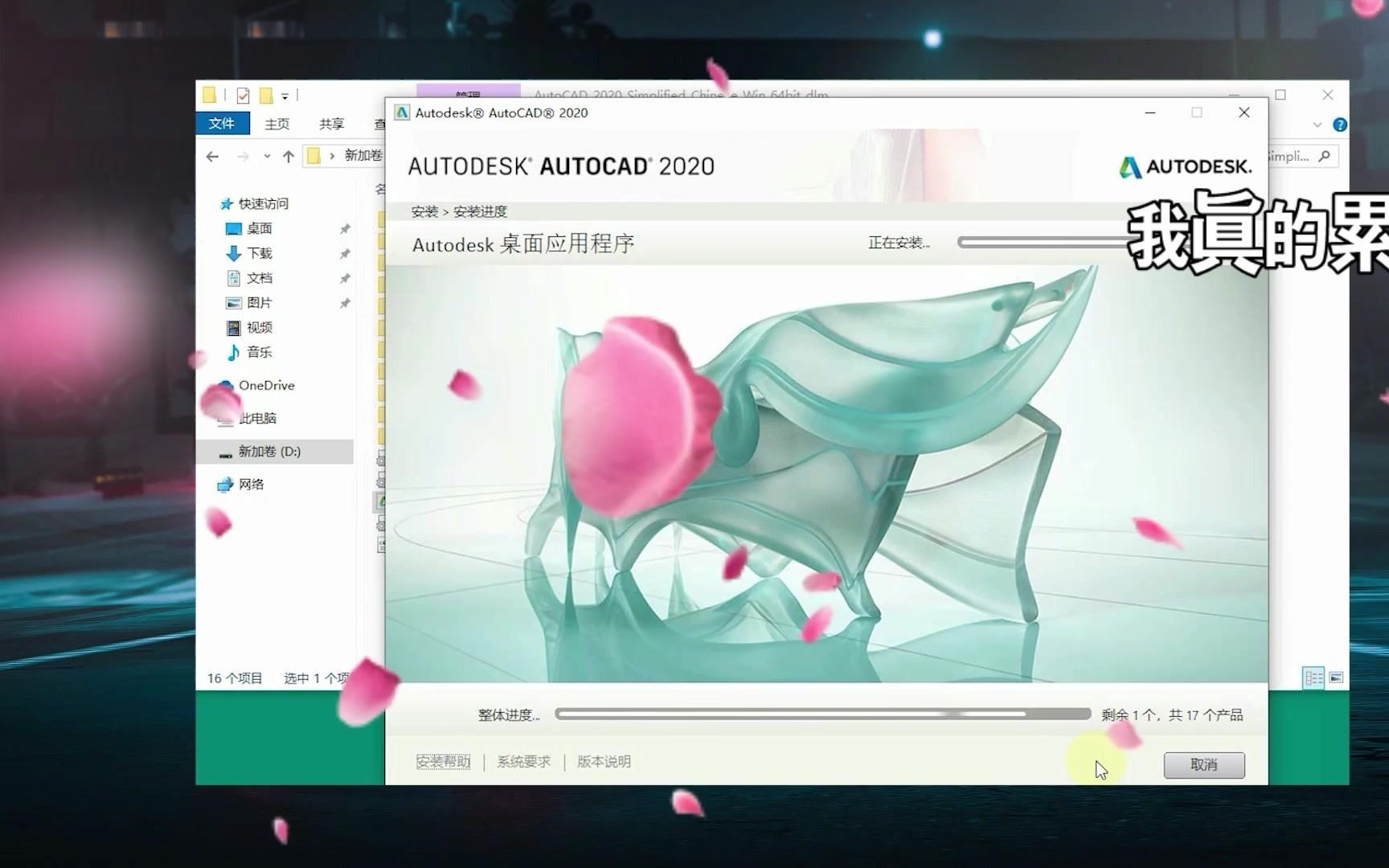Close the File Explorer window

click(x=1328, y=95)
